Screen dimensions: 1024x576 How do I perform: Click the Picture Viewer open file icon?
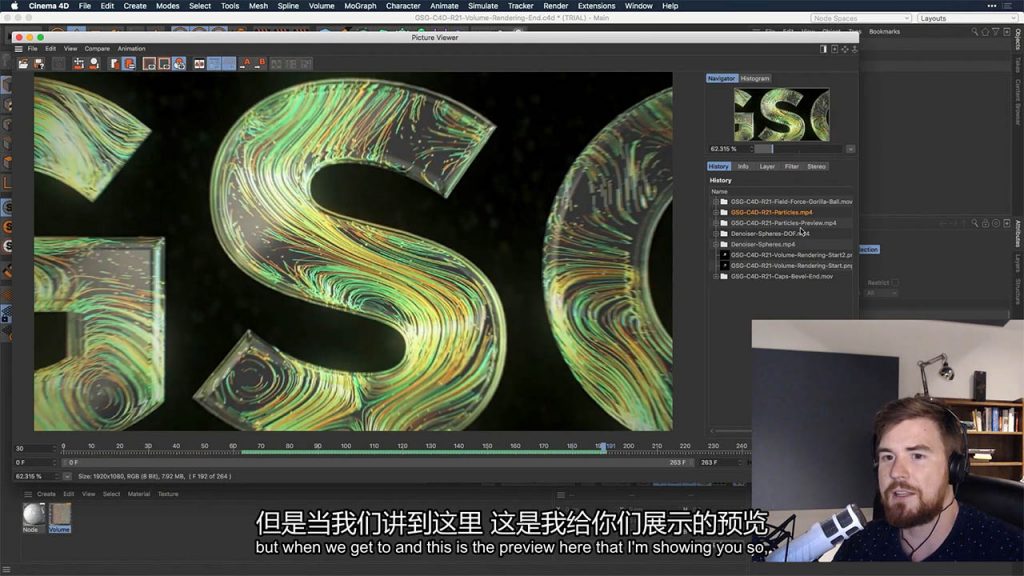pyautogui.click(x=23, y=63)
